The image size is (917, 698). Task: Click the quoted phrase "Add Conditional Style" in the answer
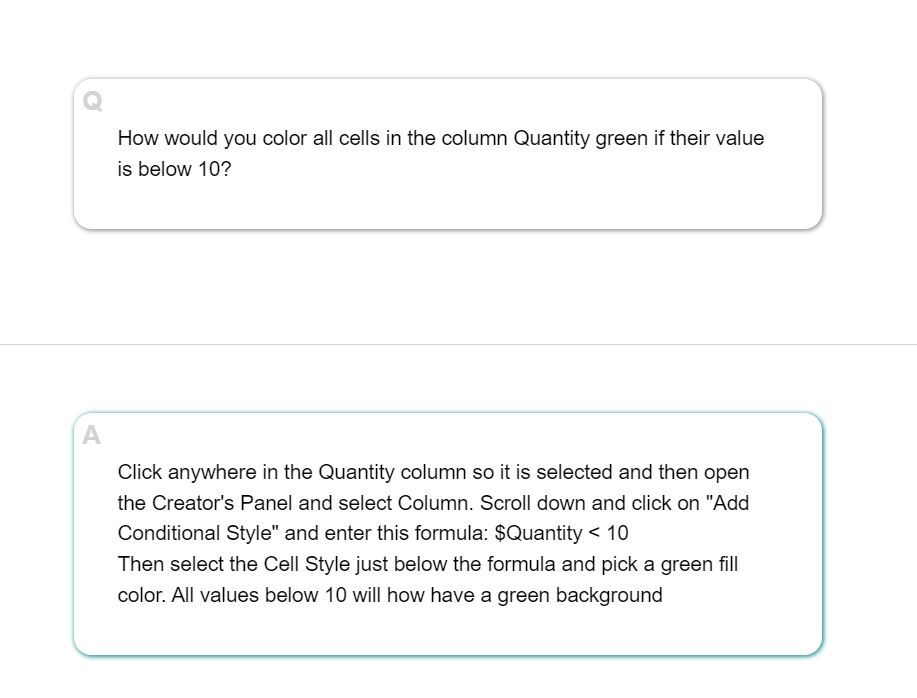coord(433,518)
